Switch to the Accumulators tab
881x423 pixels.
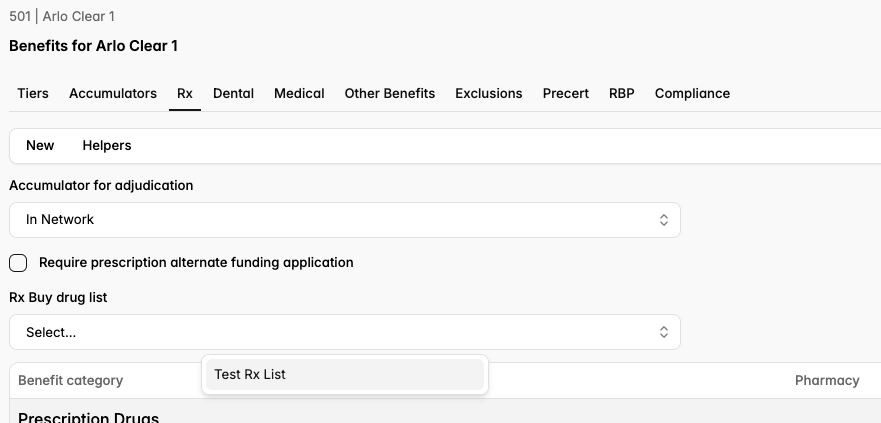113,93
